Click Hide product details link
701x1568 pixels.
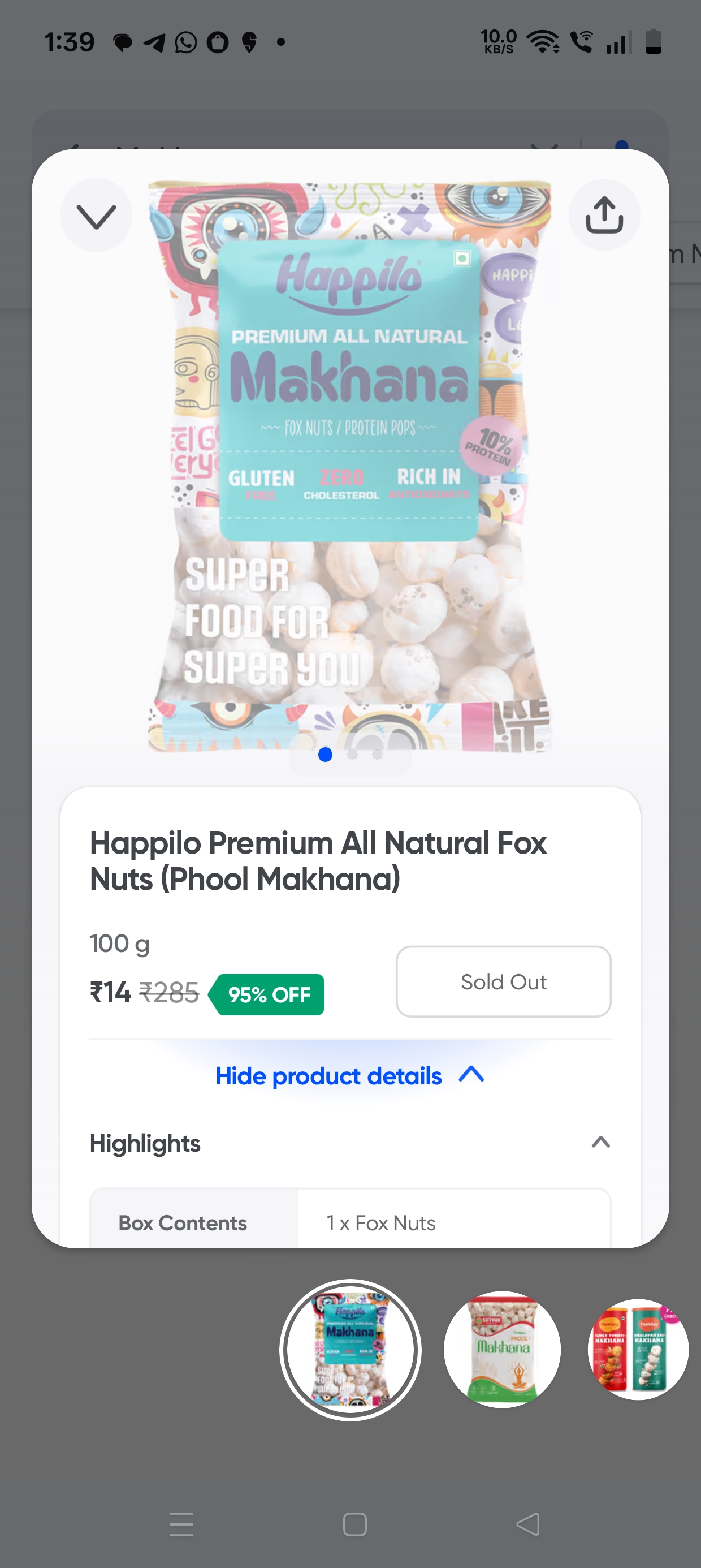tap(328, 1076)
